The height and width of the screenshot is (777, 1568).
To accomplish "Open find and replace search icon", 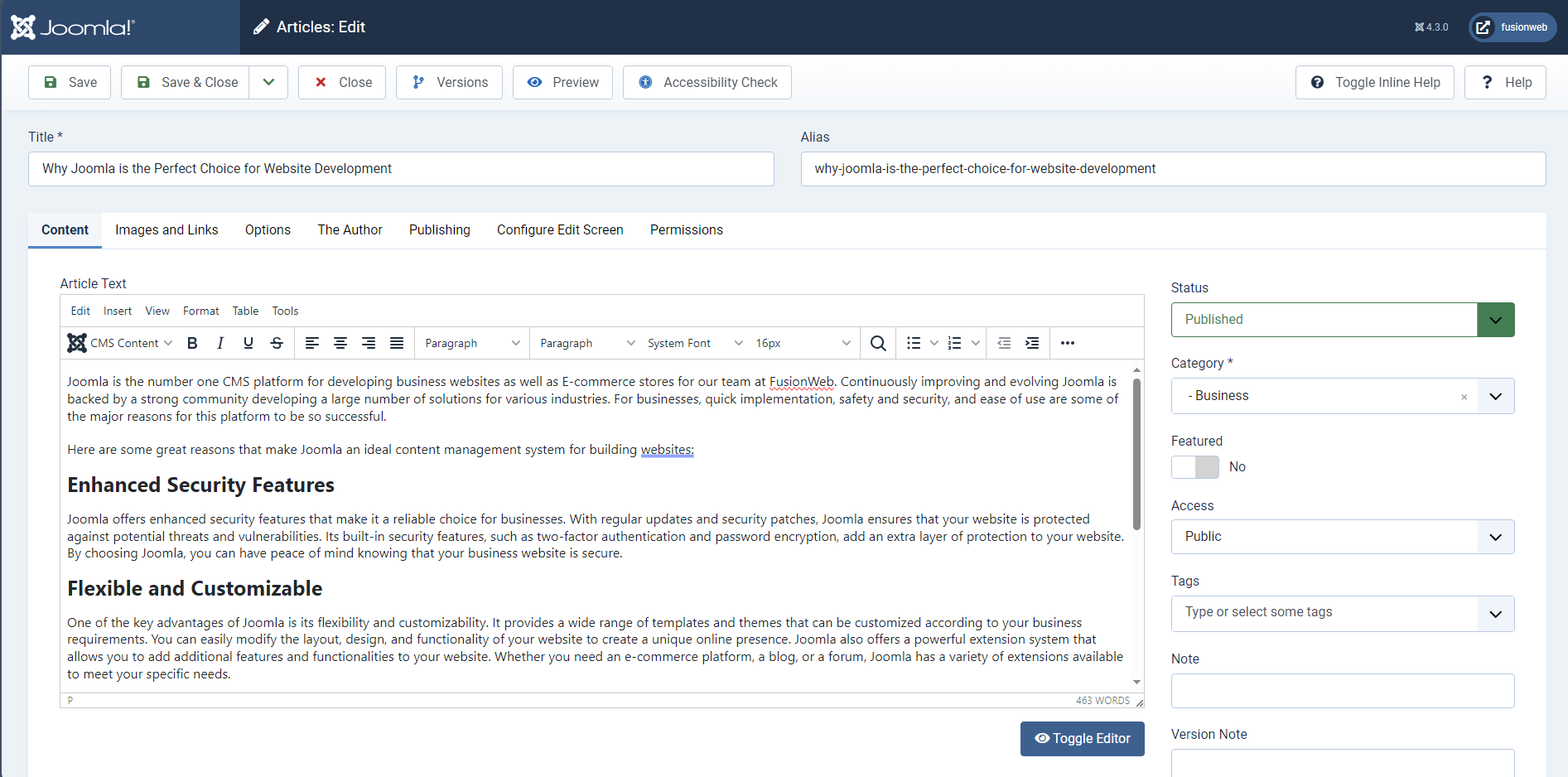I will (878, 343).
